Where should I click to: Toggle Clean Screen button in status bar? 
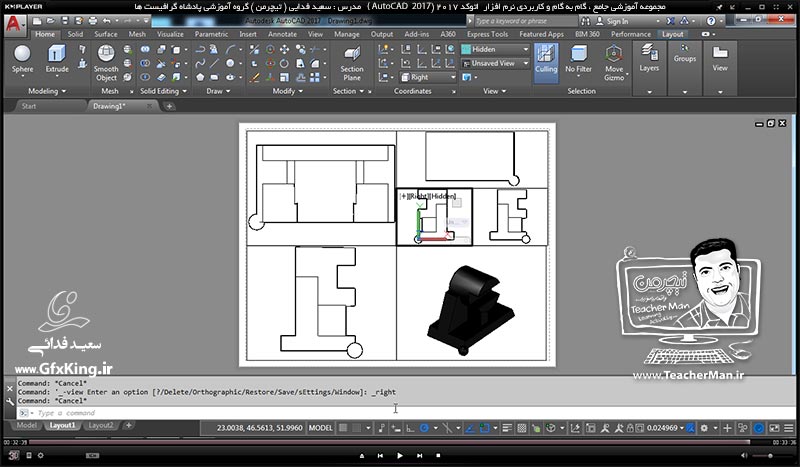tap(774, 428)
